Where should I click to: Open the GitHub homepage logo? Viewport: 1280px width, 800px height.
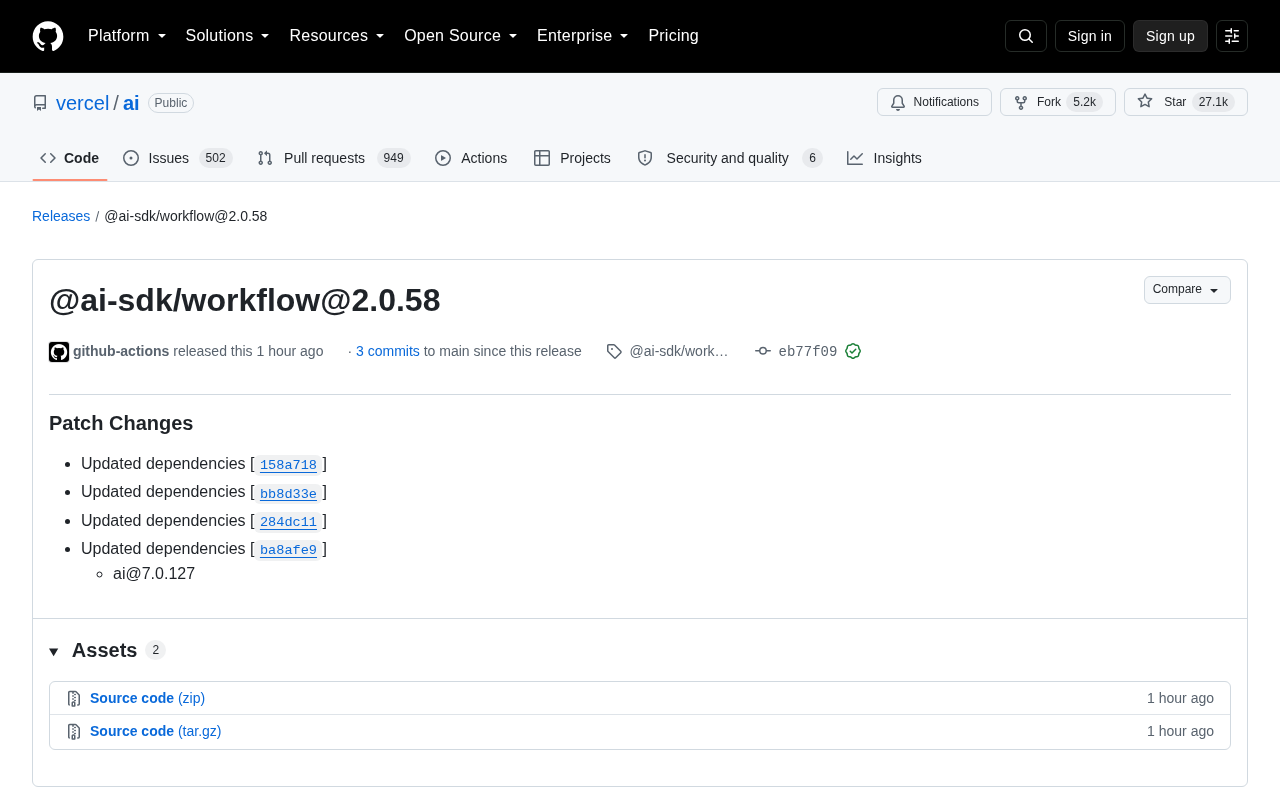(48, 36)
